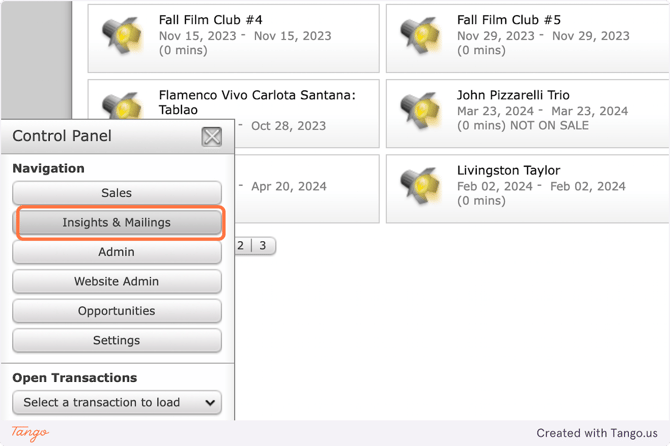Select the John Pizzarelli Trio event title
Viewport: 670px width, 446px height.
513,95
